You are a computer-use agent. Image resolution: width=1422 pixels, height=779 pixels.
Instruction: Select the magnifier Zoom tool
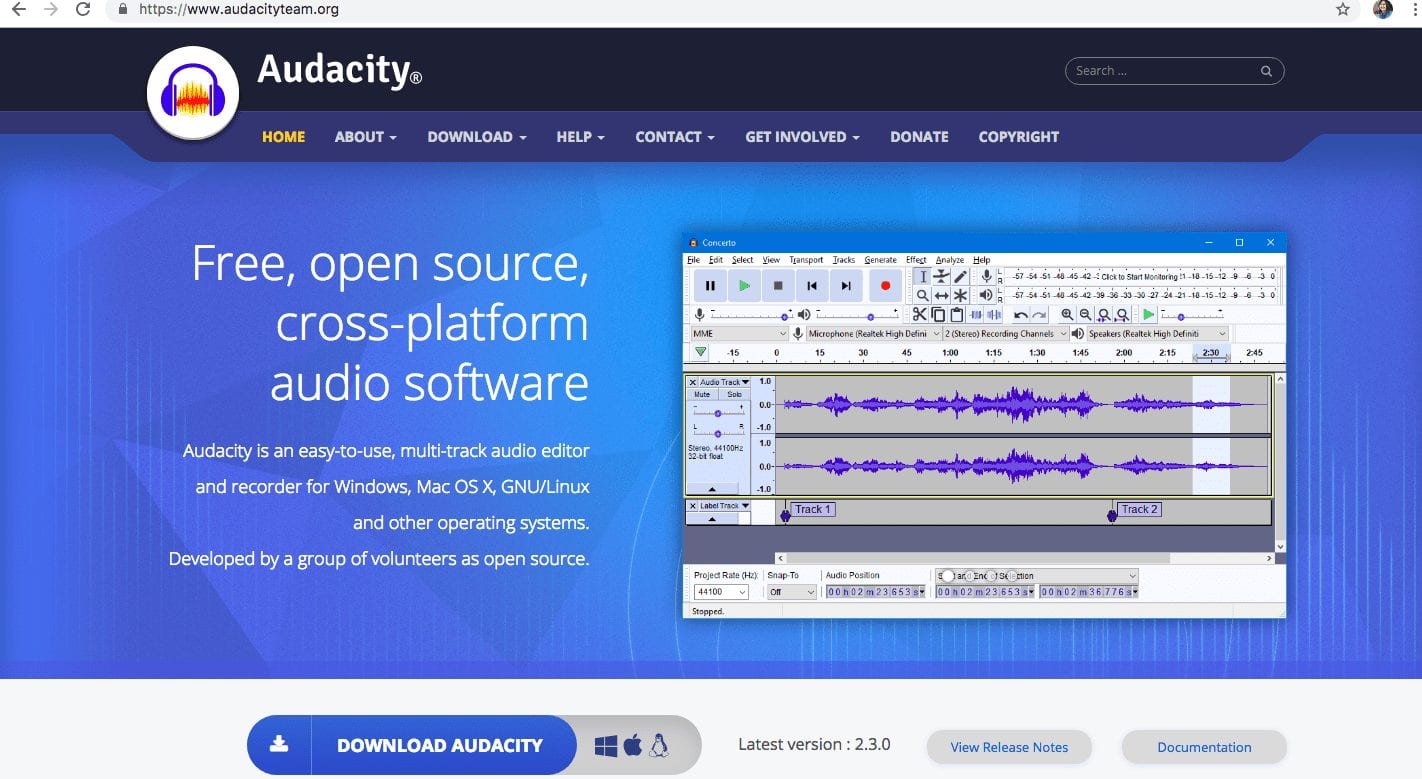(x=923, y=295)
